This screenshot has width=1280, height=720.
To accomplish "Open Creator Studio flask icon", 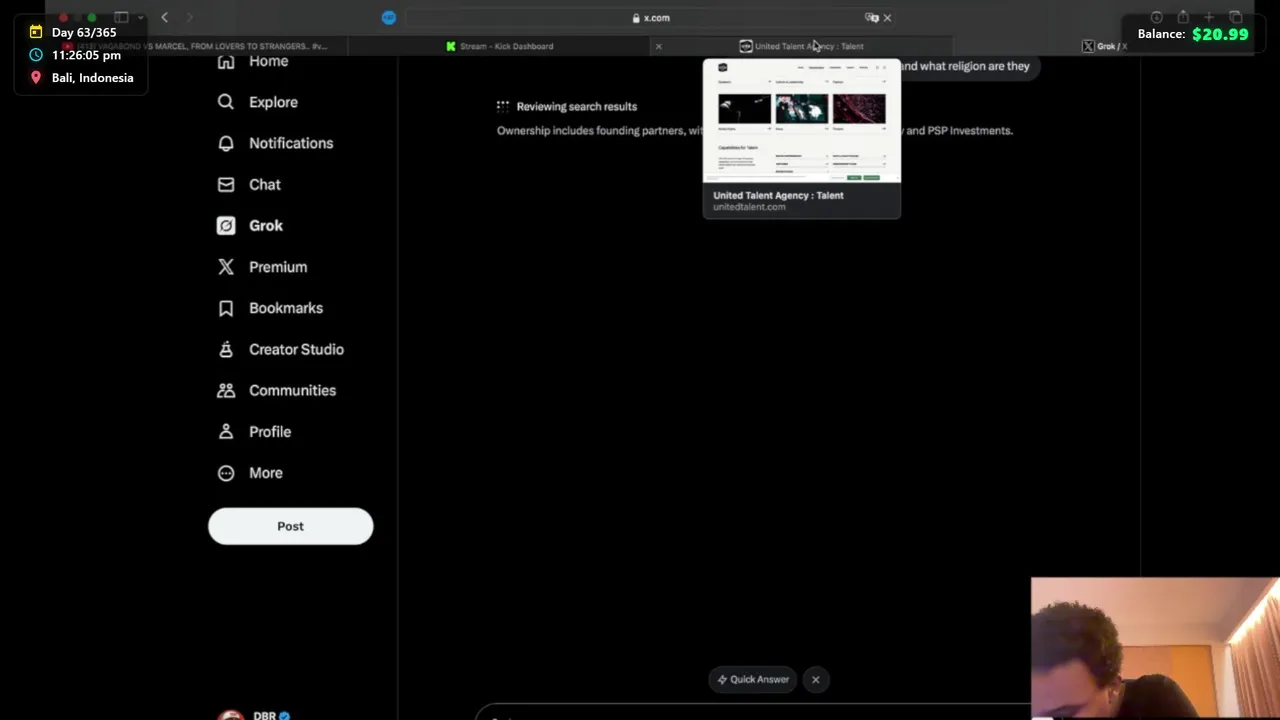I will click(226, 349).
